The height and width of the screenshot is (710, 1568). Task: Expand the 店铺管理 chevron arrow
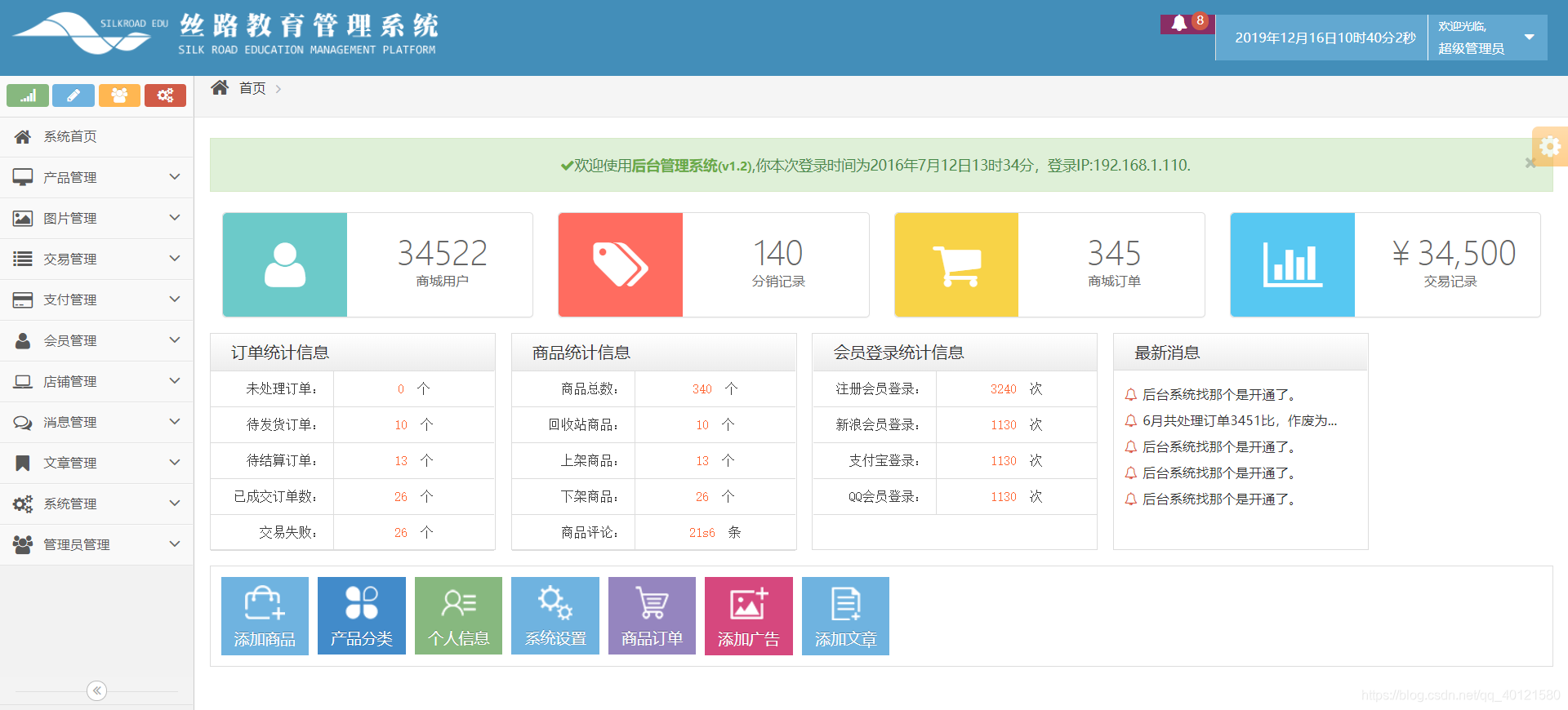(x=174, y=381)
